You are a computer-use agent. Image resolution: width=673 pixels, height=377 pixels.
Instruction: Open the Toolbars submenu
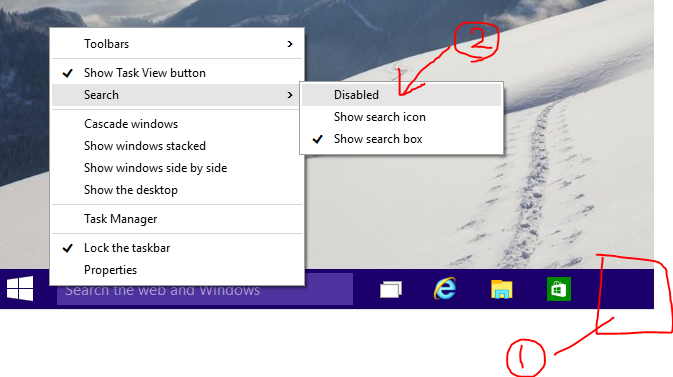pyautogui.click(x=177, y=44)
